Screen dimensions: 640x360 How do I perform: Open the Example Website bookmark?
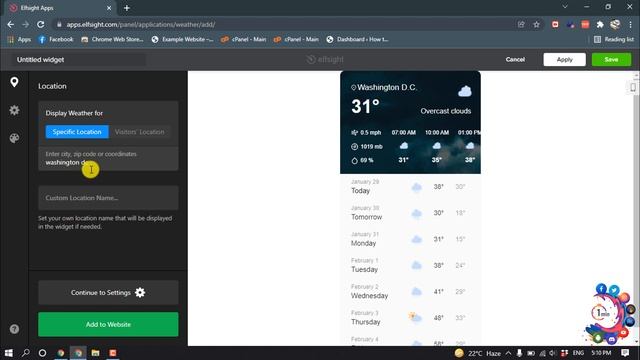tap(182, 39)
